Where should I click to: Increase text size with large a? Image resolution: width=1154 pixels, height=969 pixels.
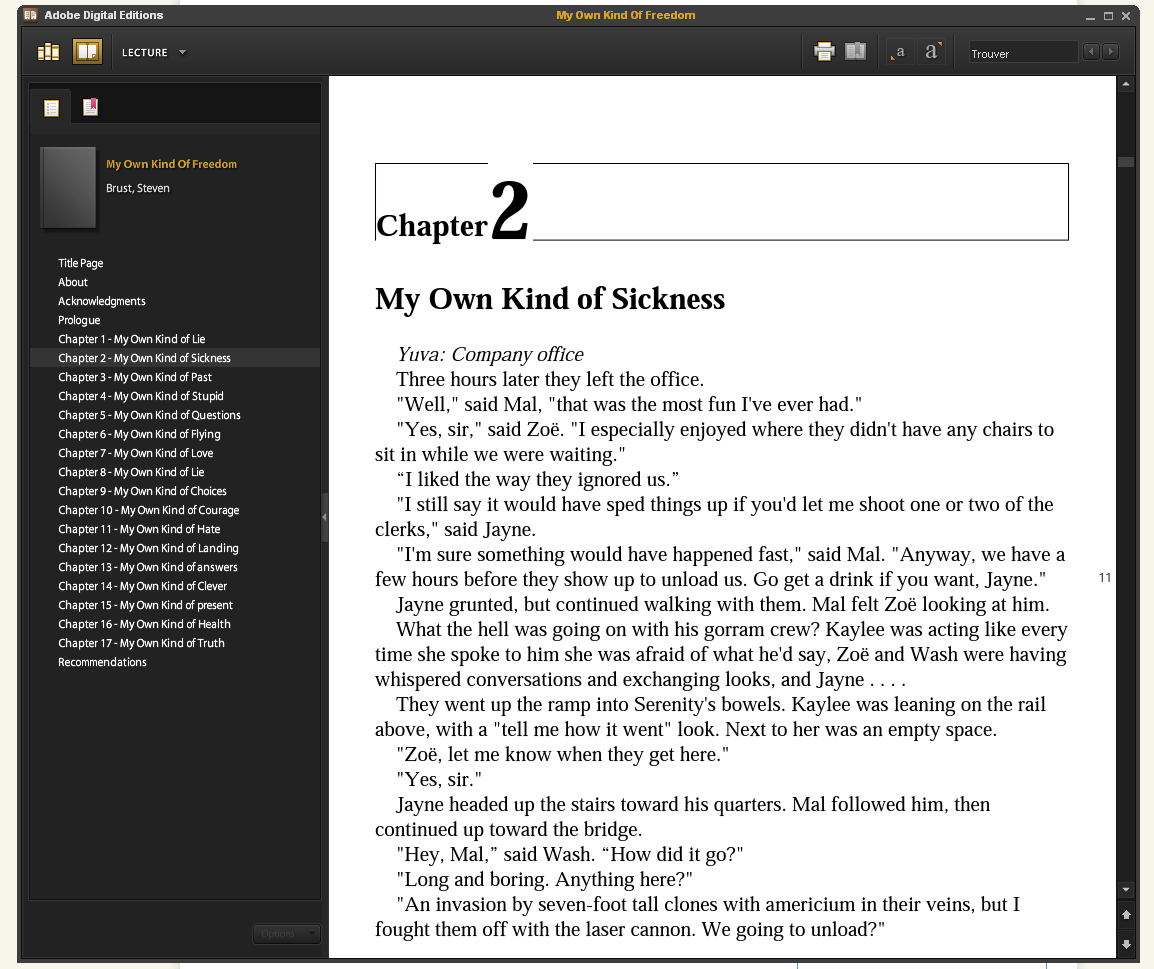tap(932, 52)
